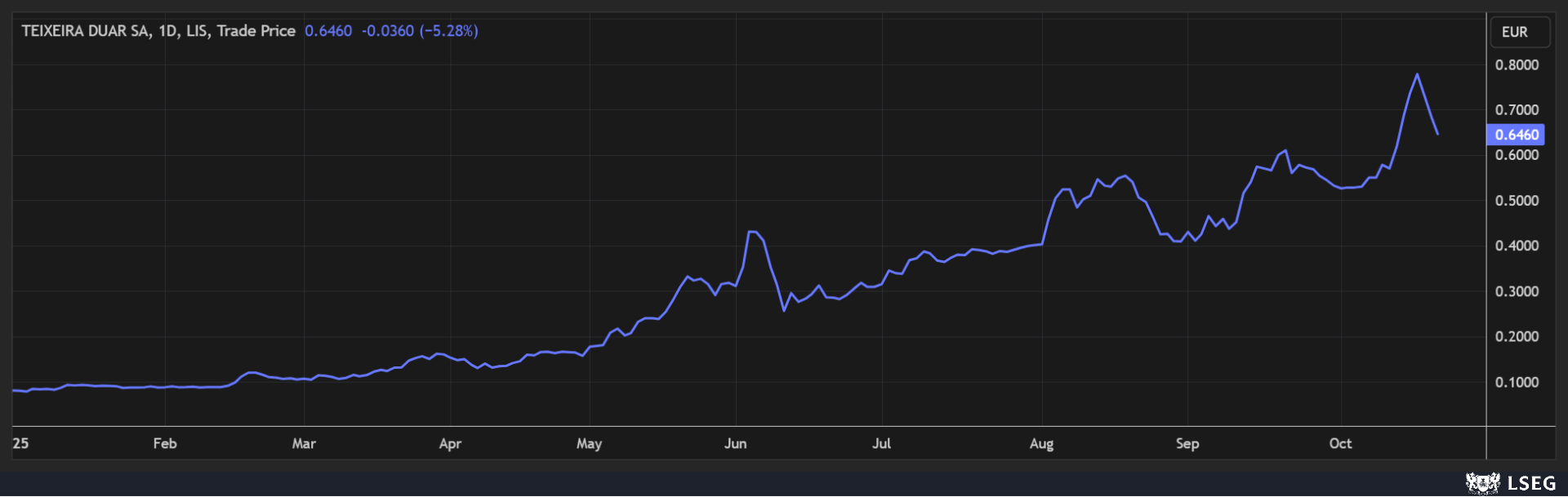
Task: Click the Sep label on time axis
Action: (1187, 443)
